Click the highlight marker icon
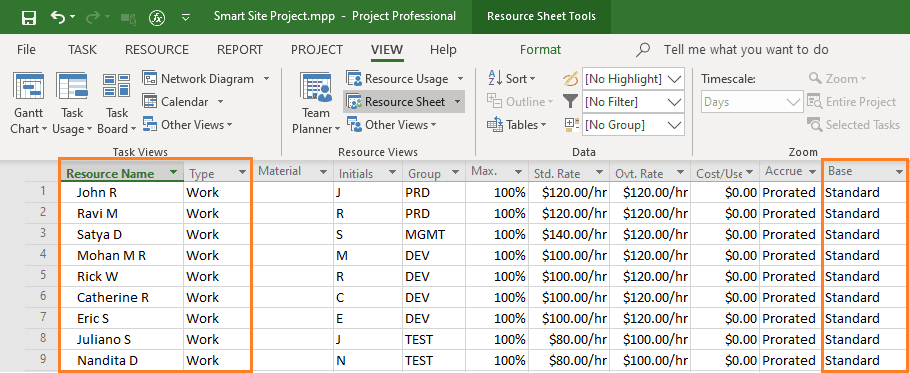 (x=571, y=79)
